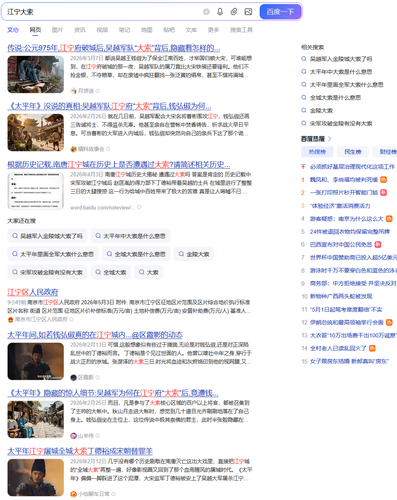Click thumbnail of first 975年 result
The width and height of the screenshot is (397, 500).
(x=36, y=74)
